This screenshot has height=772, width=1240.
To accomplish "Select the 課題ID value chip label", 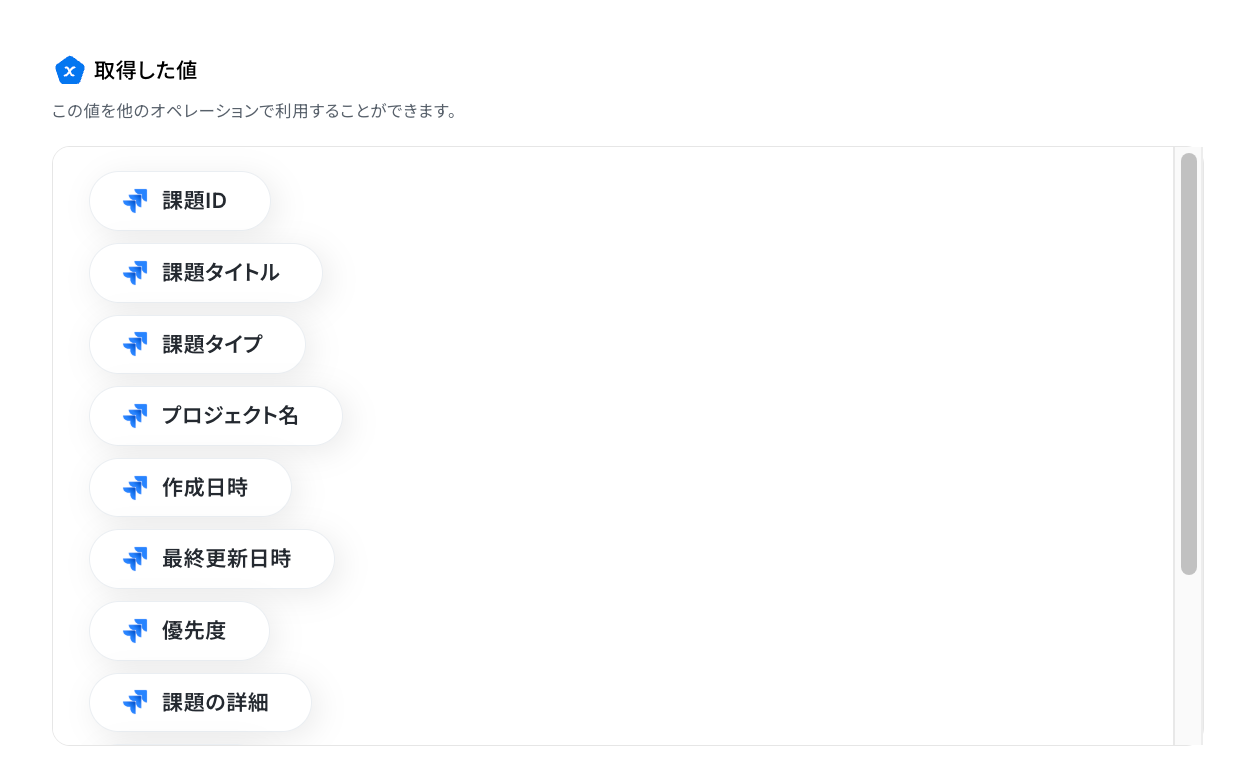I will tap(195, 201).
